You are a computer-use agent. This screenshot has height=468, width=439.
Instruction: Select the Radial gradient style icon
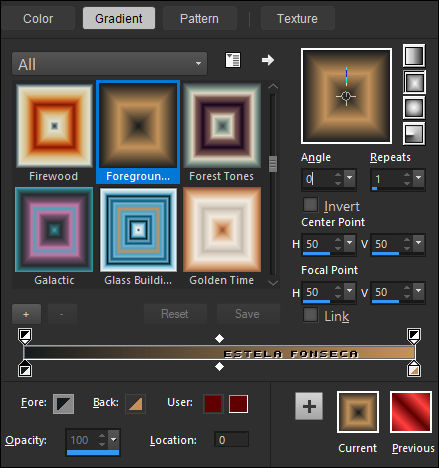click(x=414, y=134)
